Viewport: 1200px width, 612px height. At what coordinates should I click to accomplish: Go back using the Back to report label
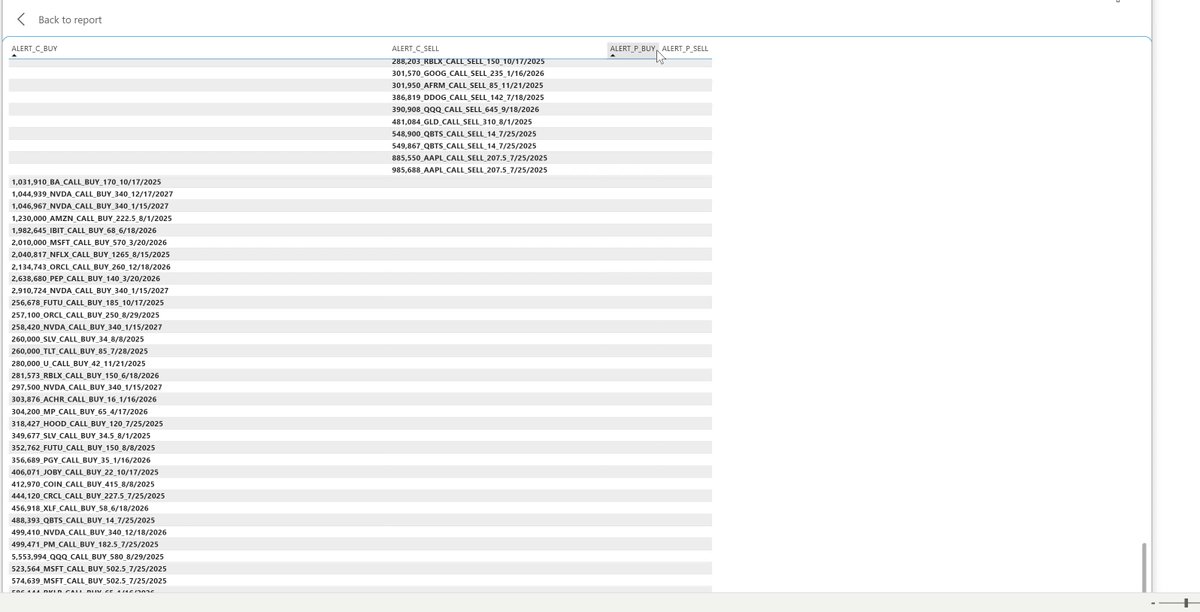coord(69,20)
